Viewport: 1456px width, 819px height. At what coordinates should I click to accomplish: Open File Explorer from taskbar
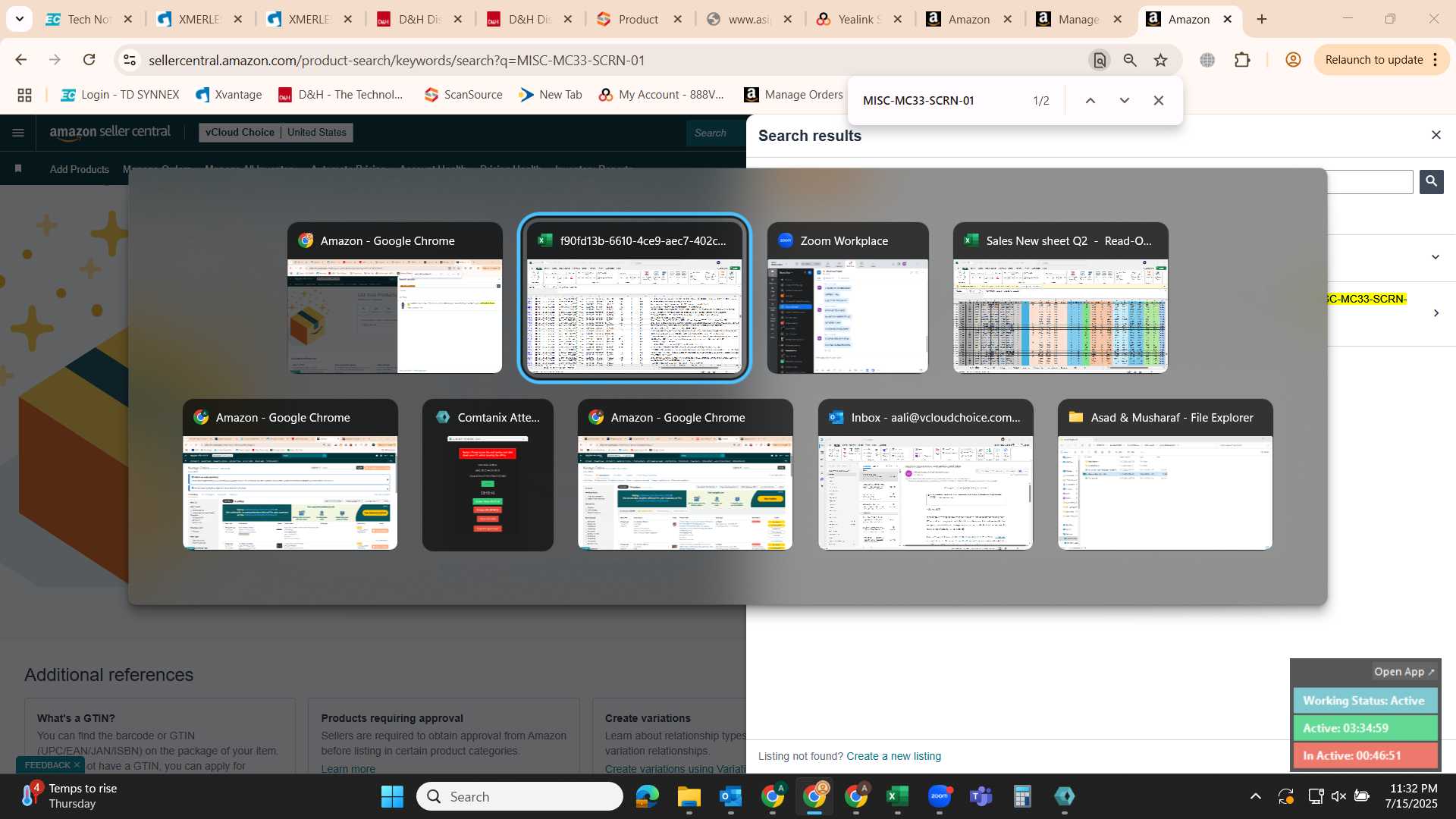[689, 796]
